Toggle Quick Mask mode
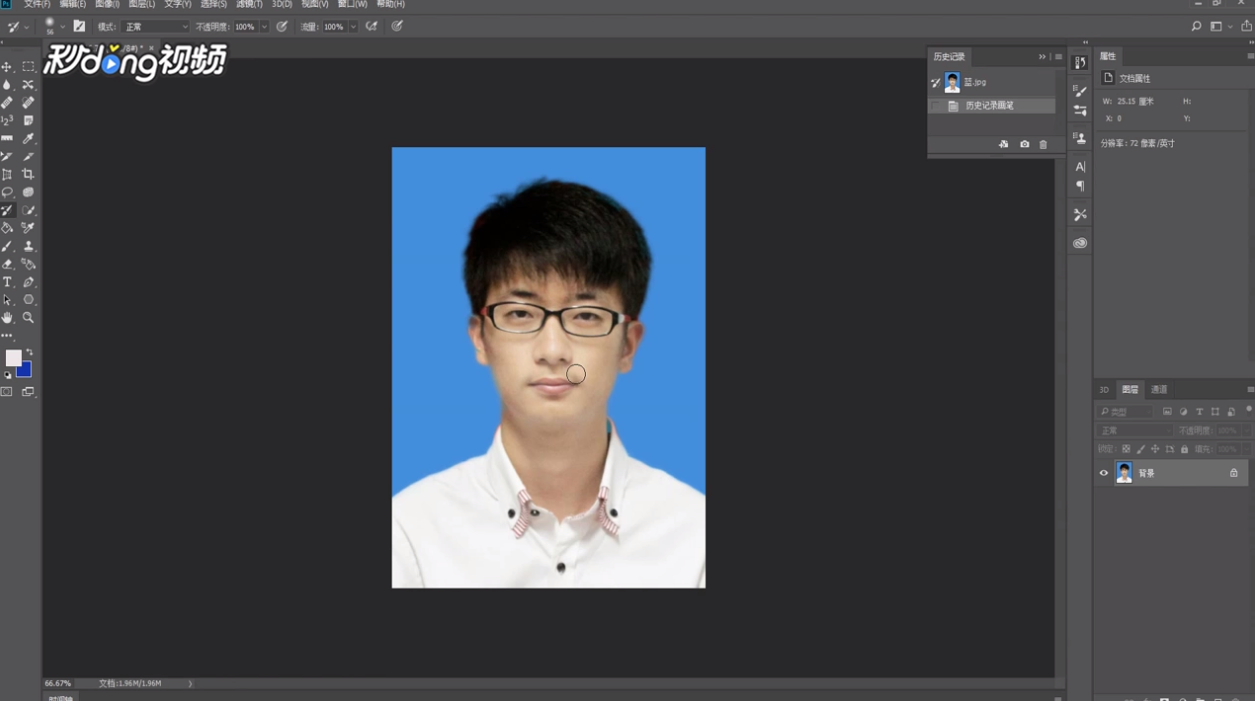This screenshot has height=701, width=1255. [7, 392]
